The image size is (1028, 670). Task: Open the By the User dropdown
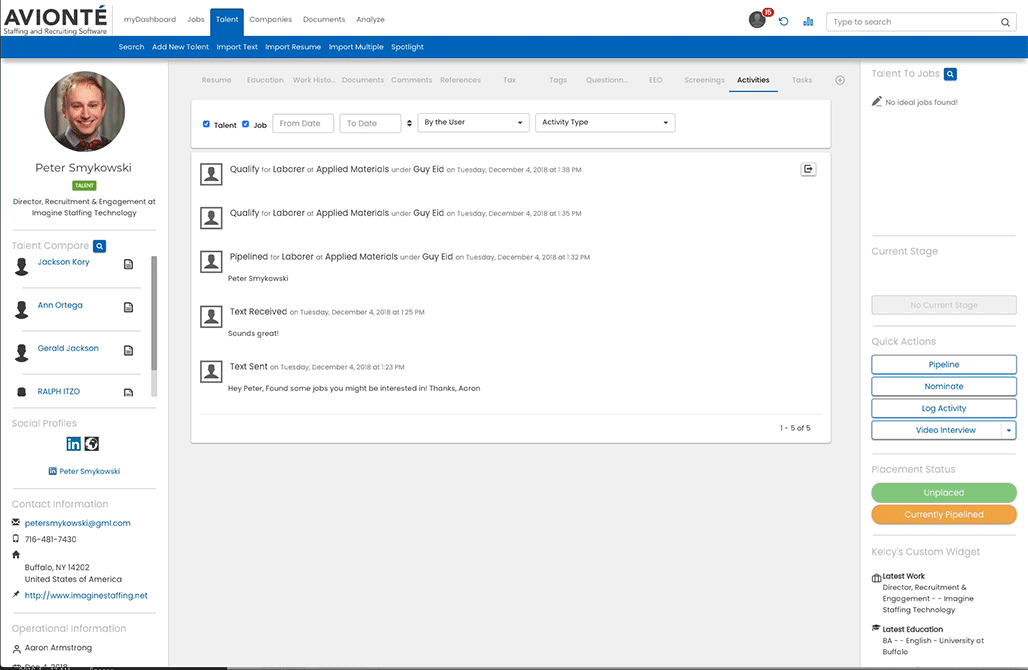click(x=473, y=123)
